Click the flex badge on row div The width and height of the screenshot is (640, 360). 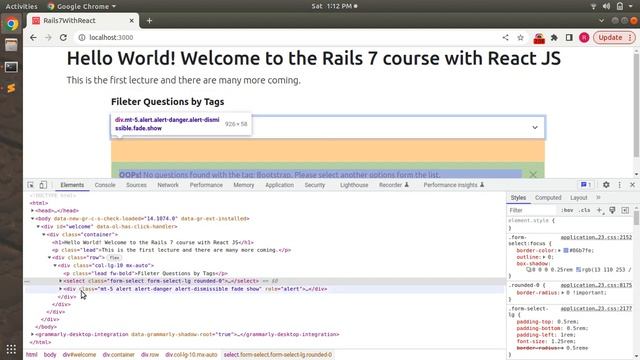[x=114, y=258]
